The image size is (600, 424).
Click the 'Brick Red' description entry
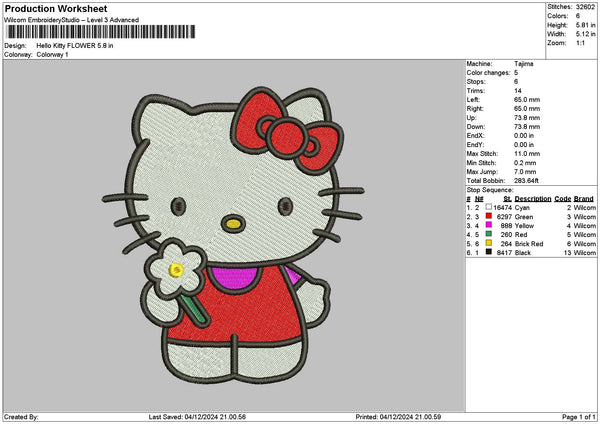(x=529, y=244)
